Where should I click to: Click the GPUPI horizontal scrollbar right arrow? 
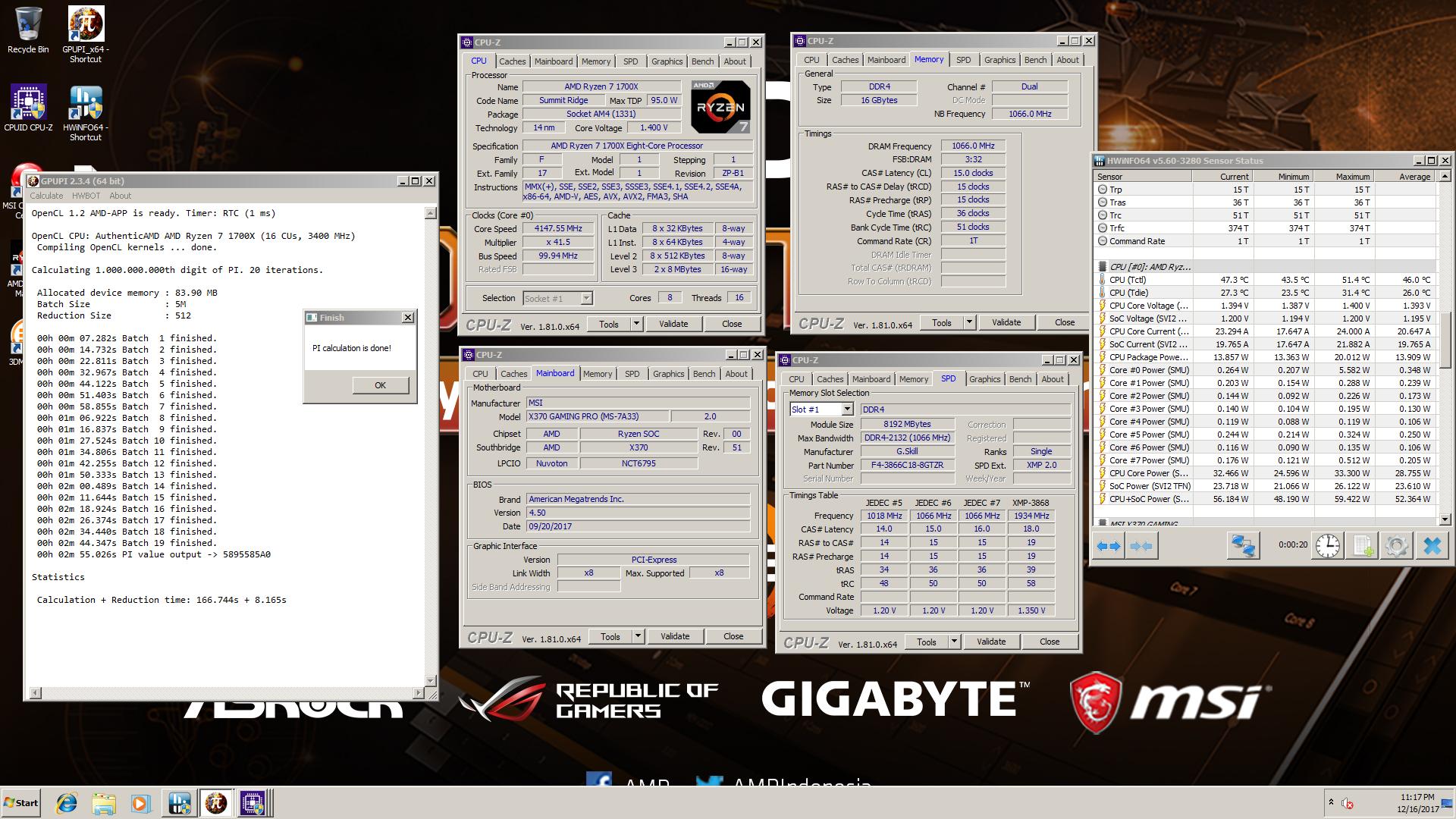[x=418, y=692]
